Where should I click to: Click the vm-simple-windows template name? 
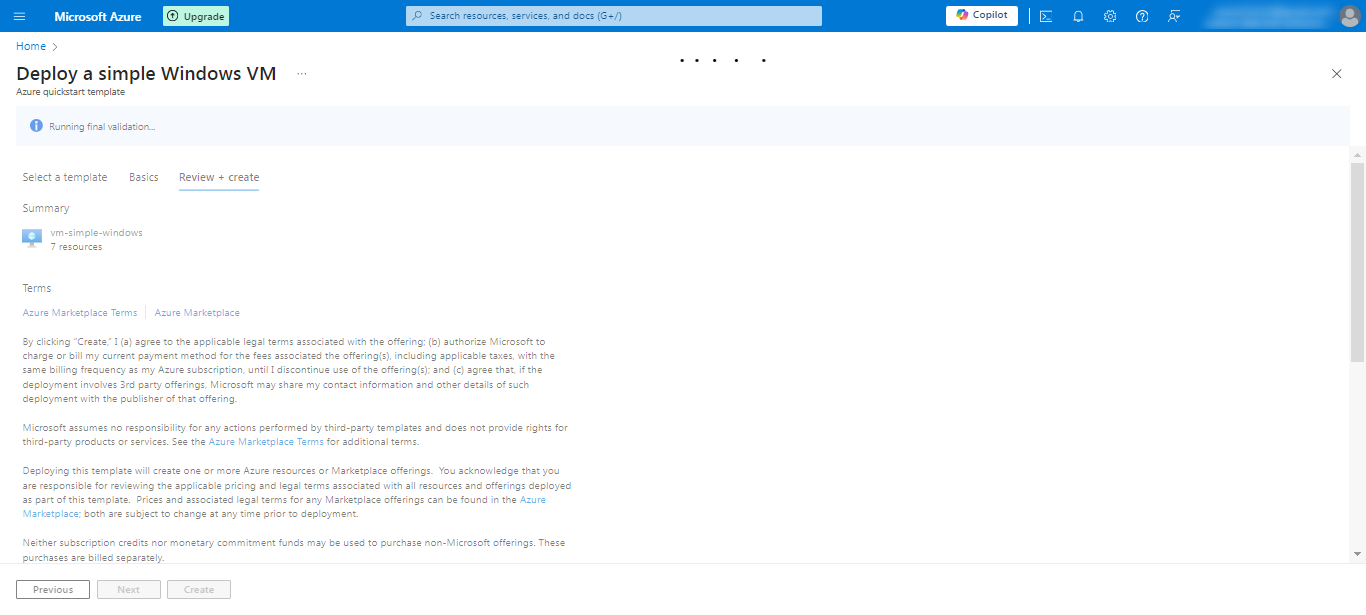tap(97, 233)
